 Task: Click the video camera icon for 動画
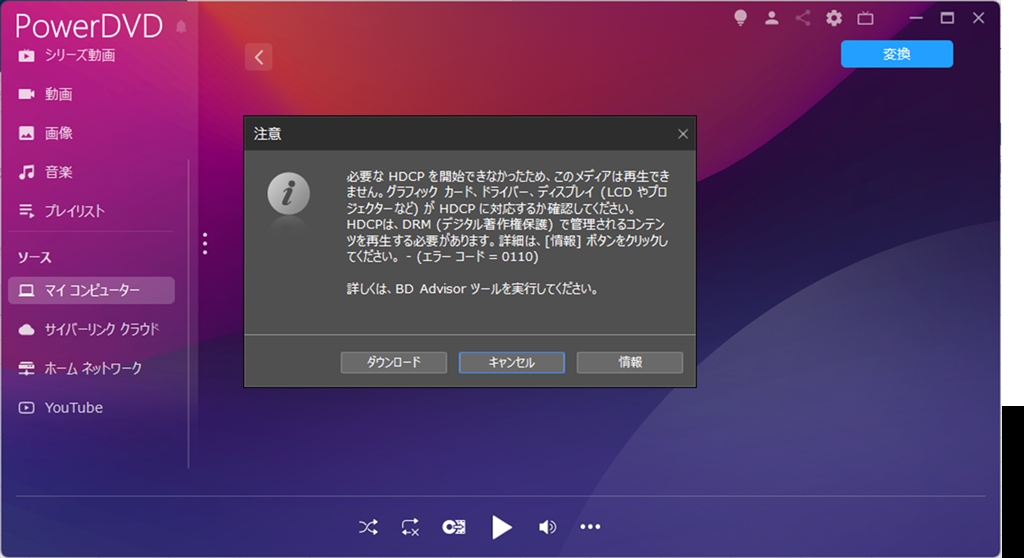26,94
